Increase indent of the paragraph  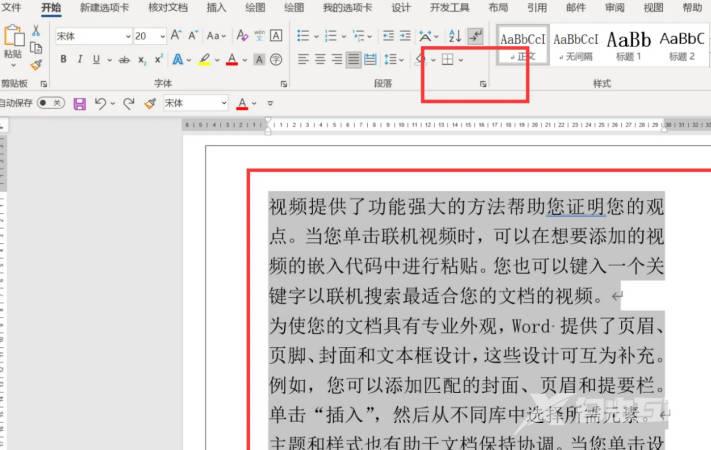[x=405, y=36]
